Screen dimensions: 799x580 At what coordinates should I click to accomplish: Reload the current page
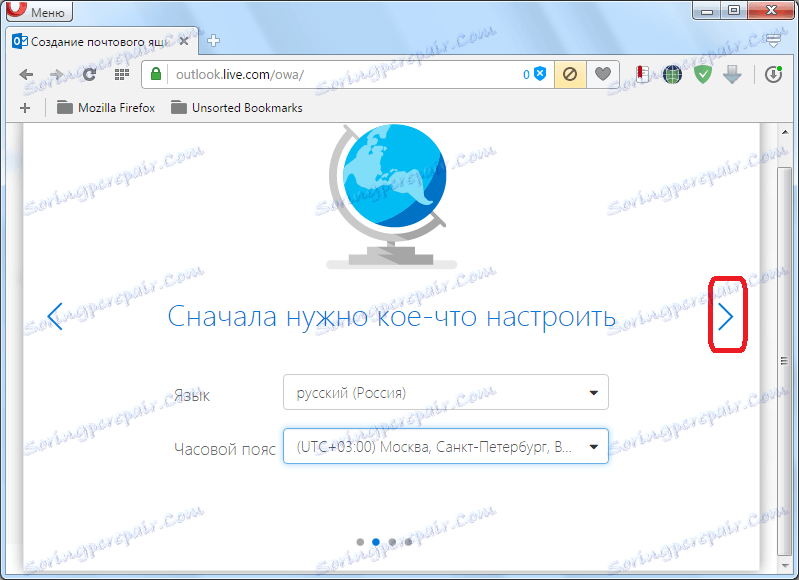tap(90, 75)
